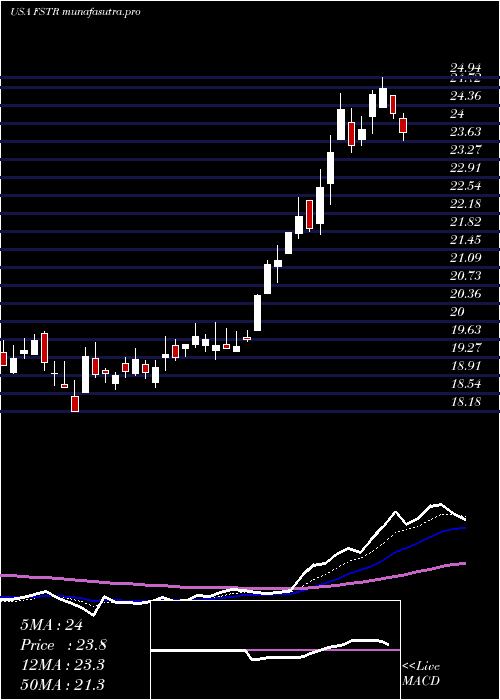The image size is (500, 700).
Task: Click the '12MA : 23.3' readout
Action: [62, 665]
